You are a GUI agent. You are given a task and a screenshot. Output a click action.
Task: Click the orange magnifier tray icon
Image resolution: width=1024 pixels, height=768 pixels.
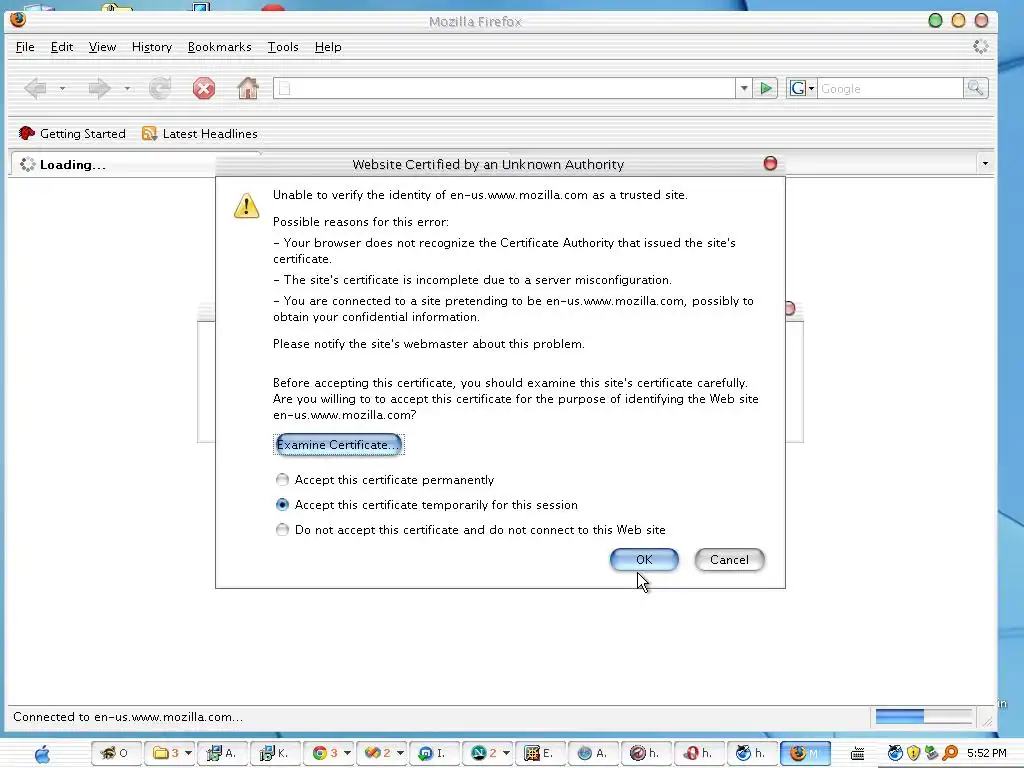[x=950, y=754]
